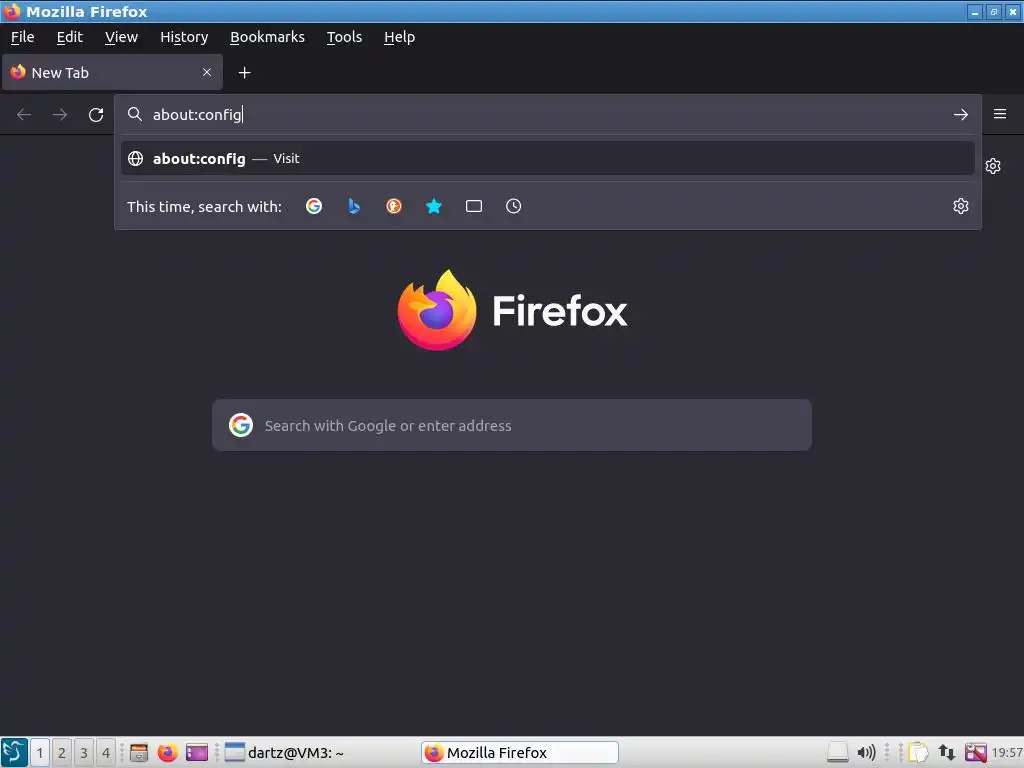
Task: Open search settings gear in dropdown
Action: (961, 206)
